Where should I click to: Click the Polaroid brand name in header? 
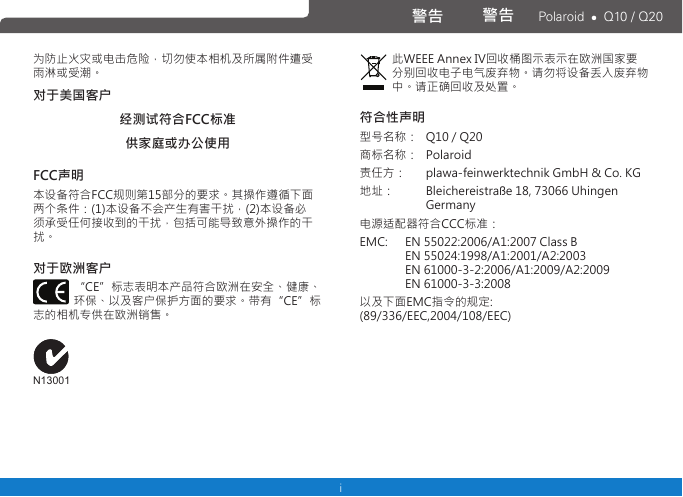click(561, 17)
